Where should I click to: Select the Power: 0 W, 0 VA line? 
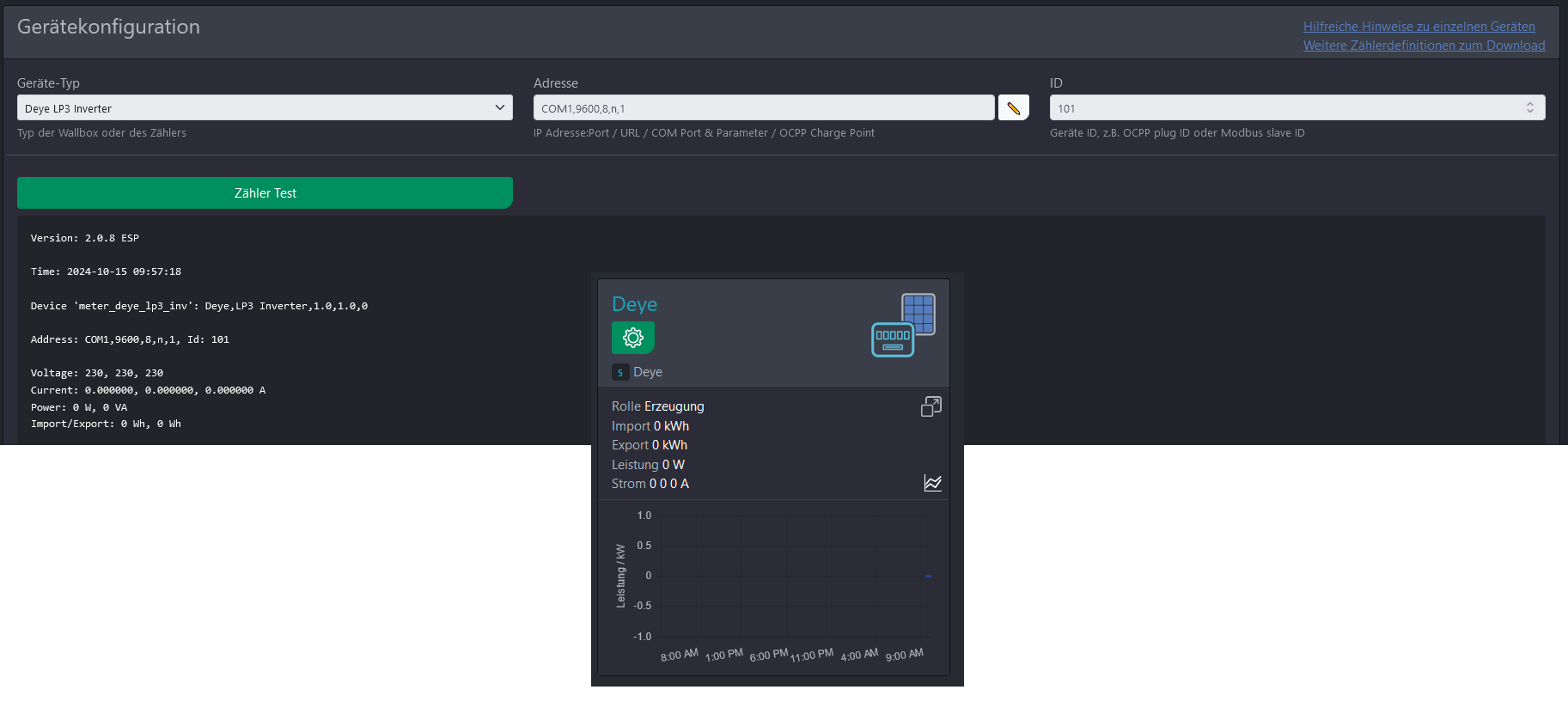79,407
